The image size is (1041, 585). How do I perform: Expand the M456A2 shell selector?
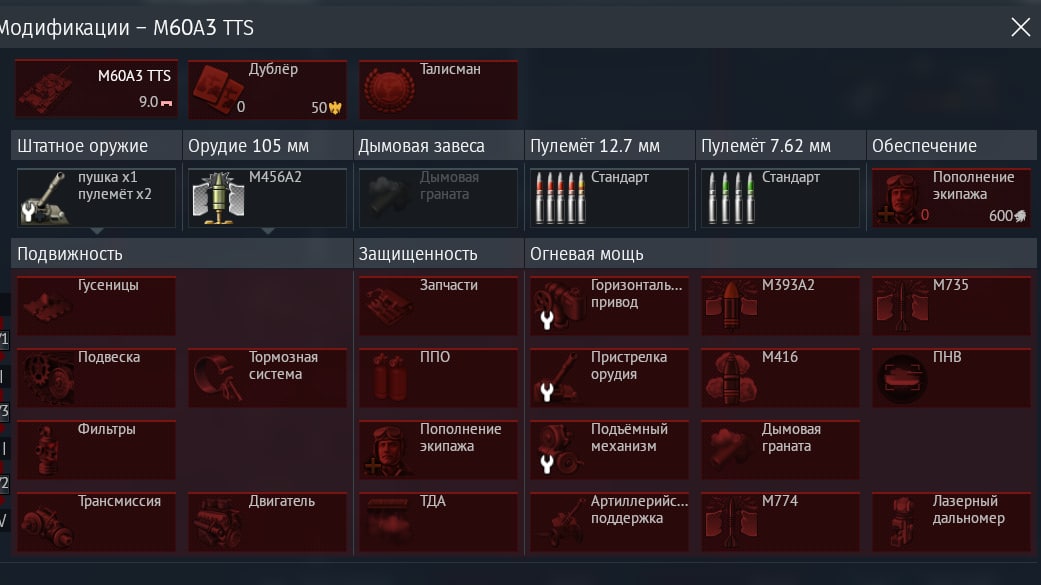pos(267,198)
